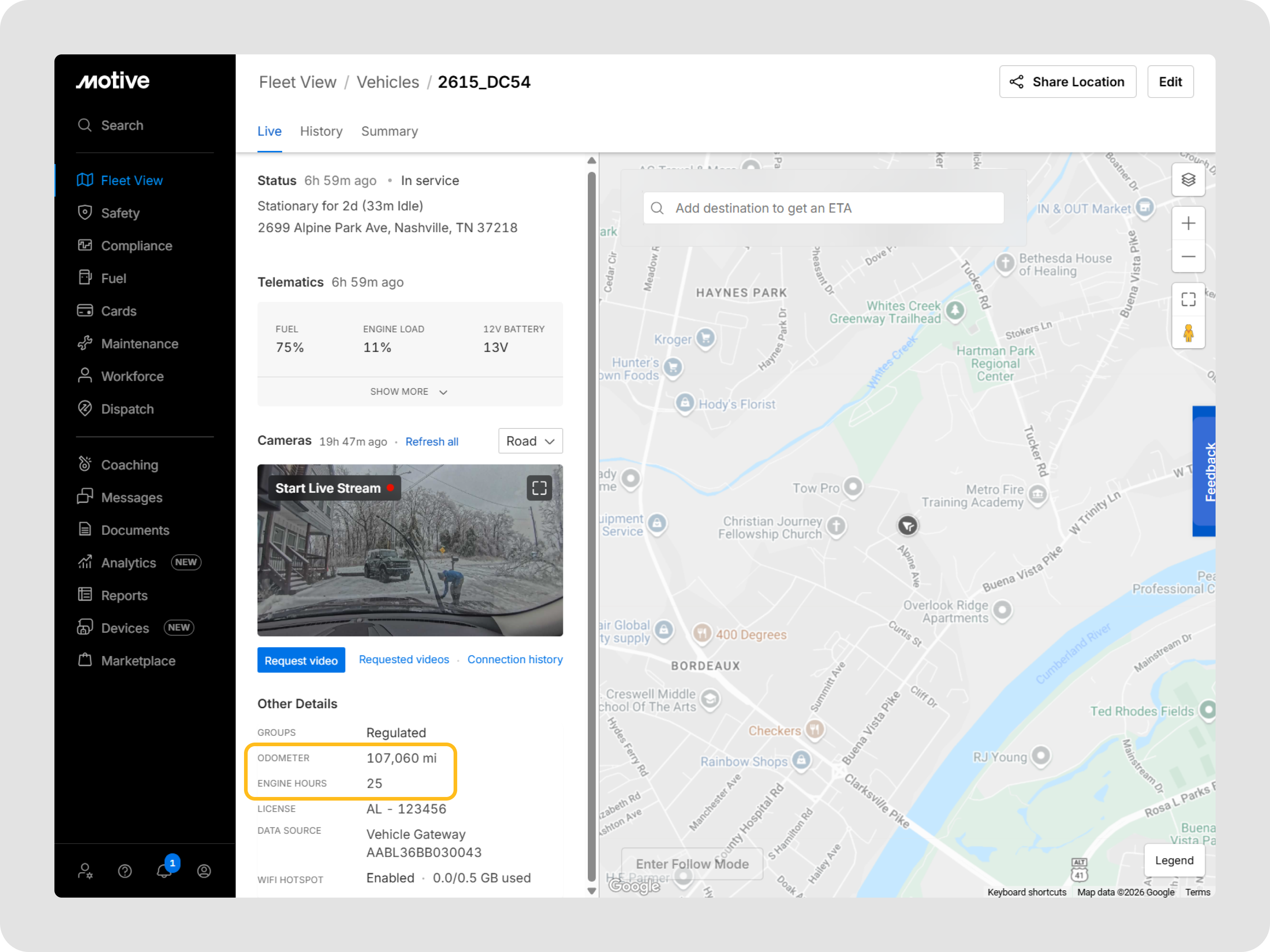
Task: Click the Request video button
Action: [301, 660]
